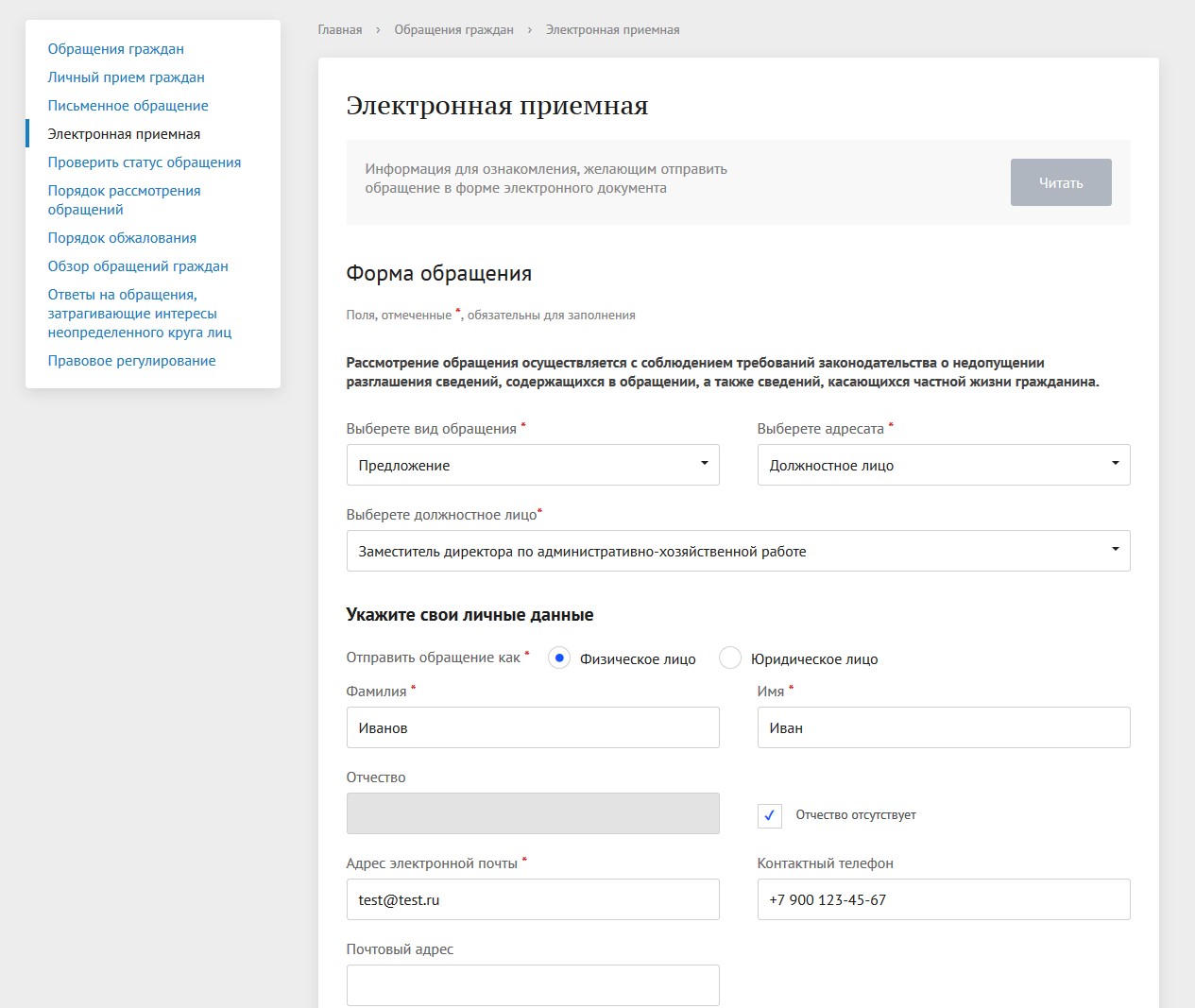
Task: Focus the email address field
Action: pyautogui.click(x=532, y=899)
